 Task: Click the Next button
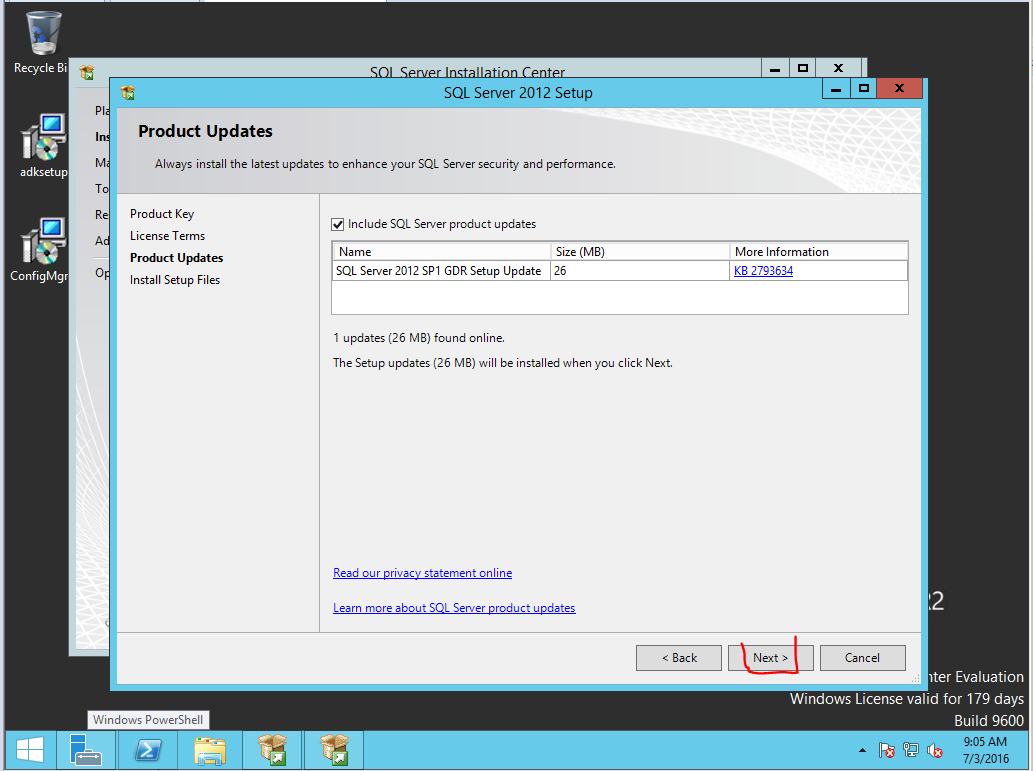770,658
